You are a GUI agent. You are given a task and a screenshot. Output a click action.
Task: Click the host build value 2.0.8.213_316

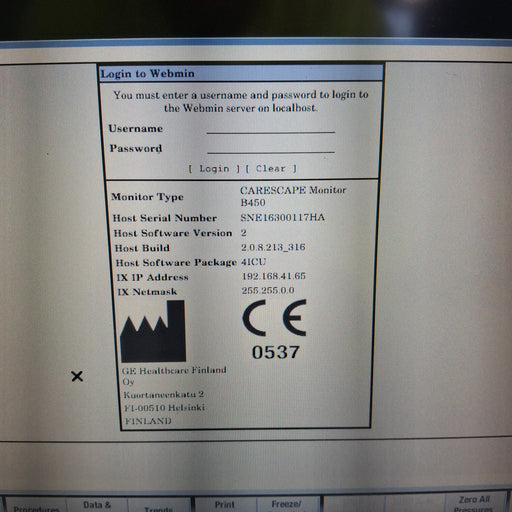pyautogui.click(x=273, y=247)
